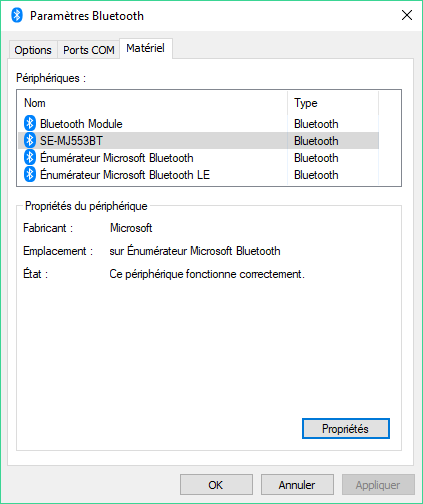423x504 pixels.
Task: Click the Emplacement value text
Action: click(195, 251)
